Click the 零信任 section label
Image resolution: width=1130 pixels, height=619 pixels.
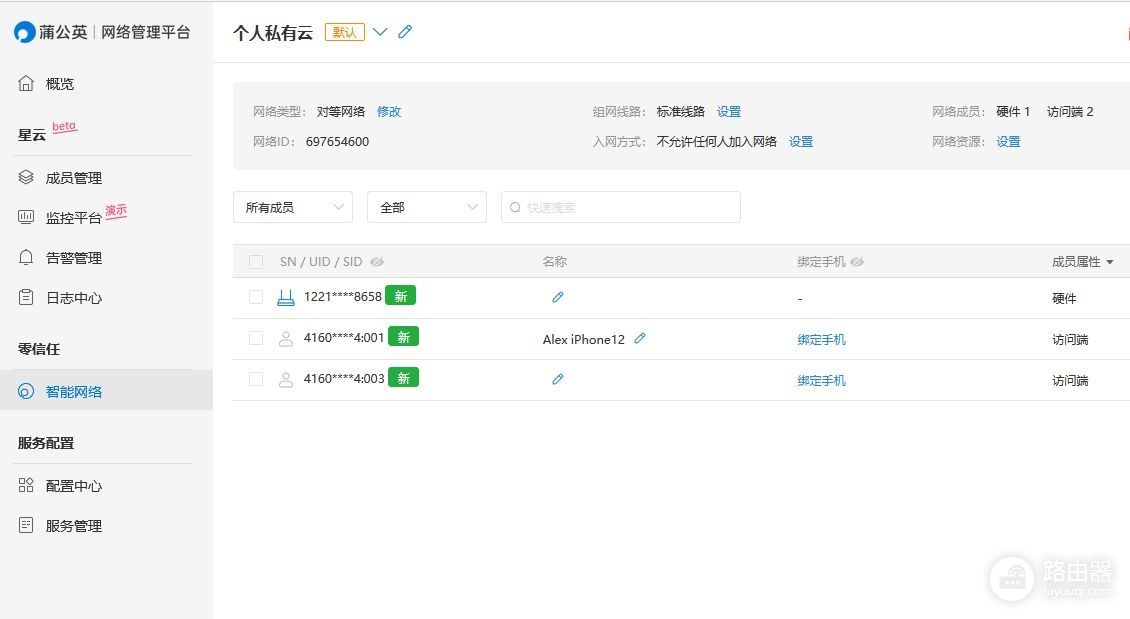click(x=39, y=349)
